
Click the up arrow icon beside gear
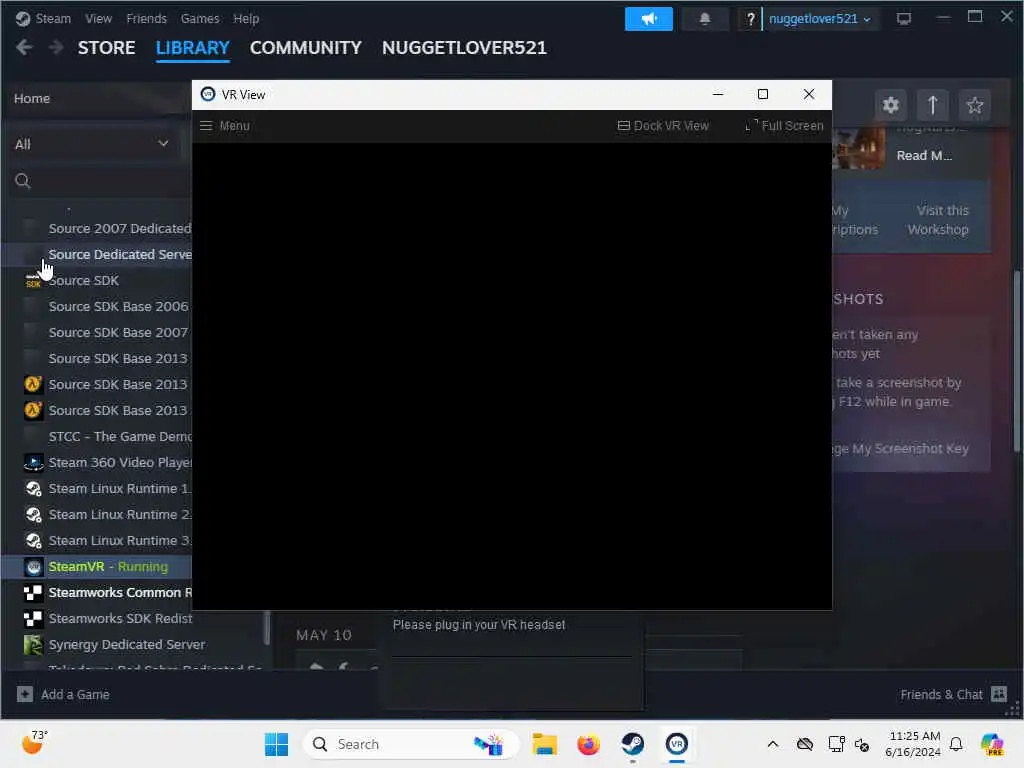click(933, 105)
